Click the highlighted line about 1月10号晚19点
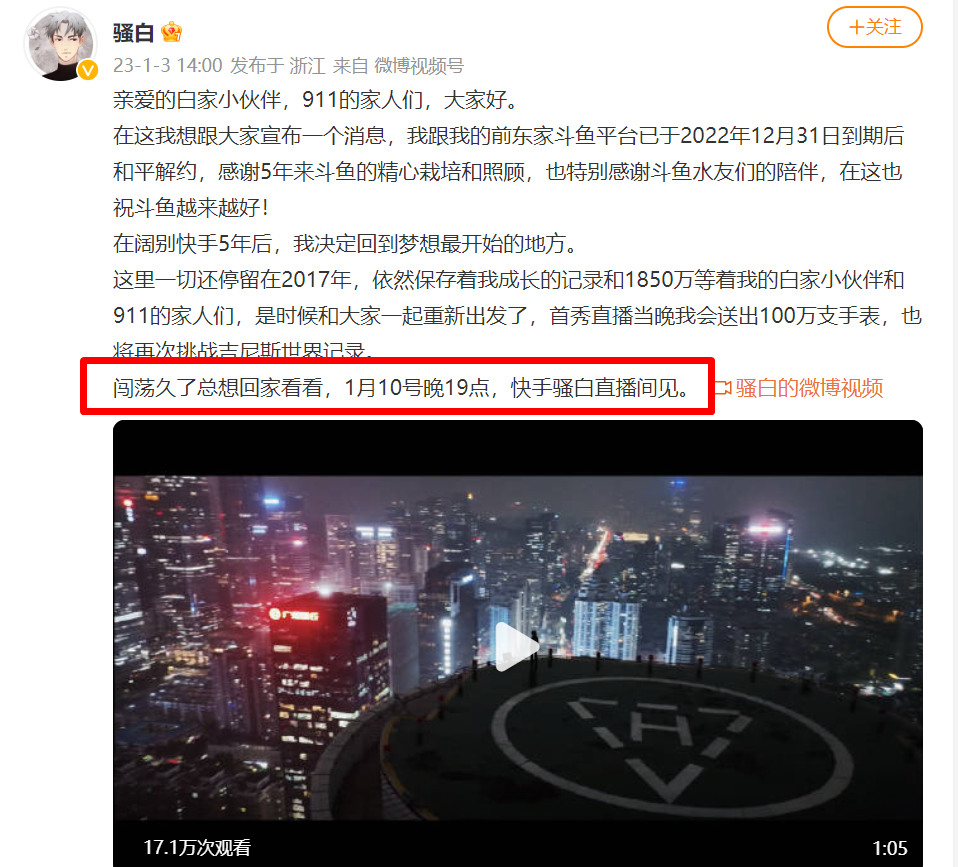Screen dimensions: 958x867 click(400, 387)
